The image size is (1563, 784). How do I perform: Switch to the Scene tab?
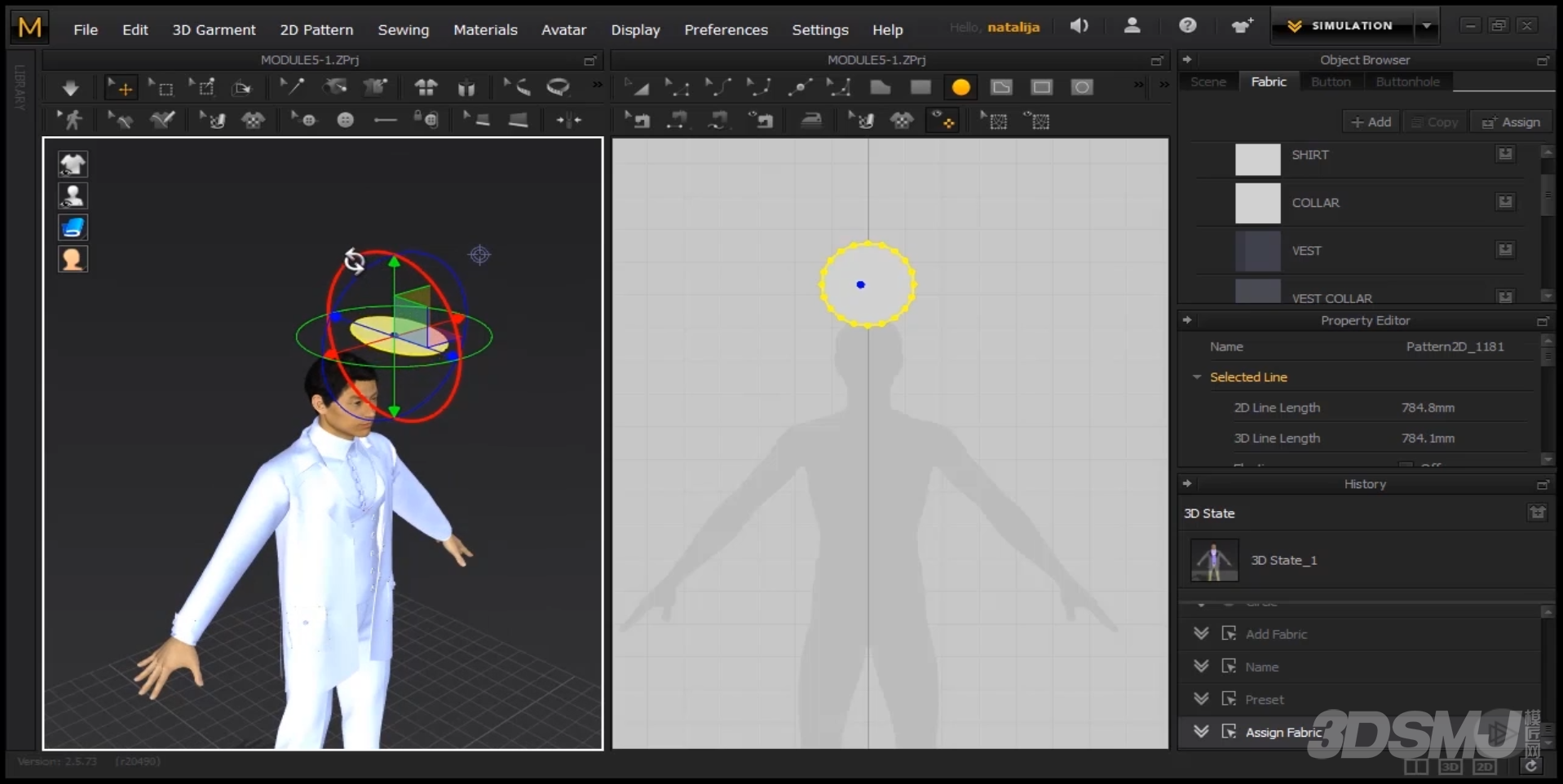(1208, 81)
